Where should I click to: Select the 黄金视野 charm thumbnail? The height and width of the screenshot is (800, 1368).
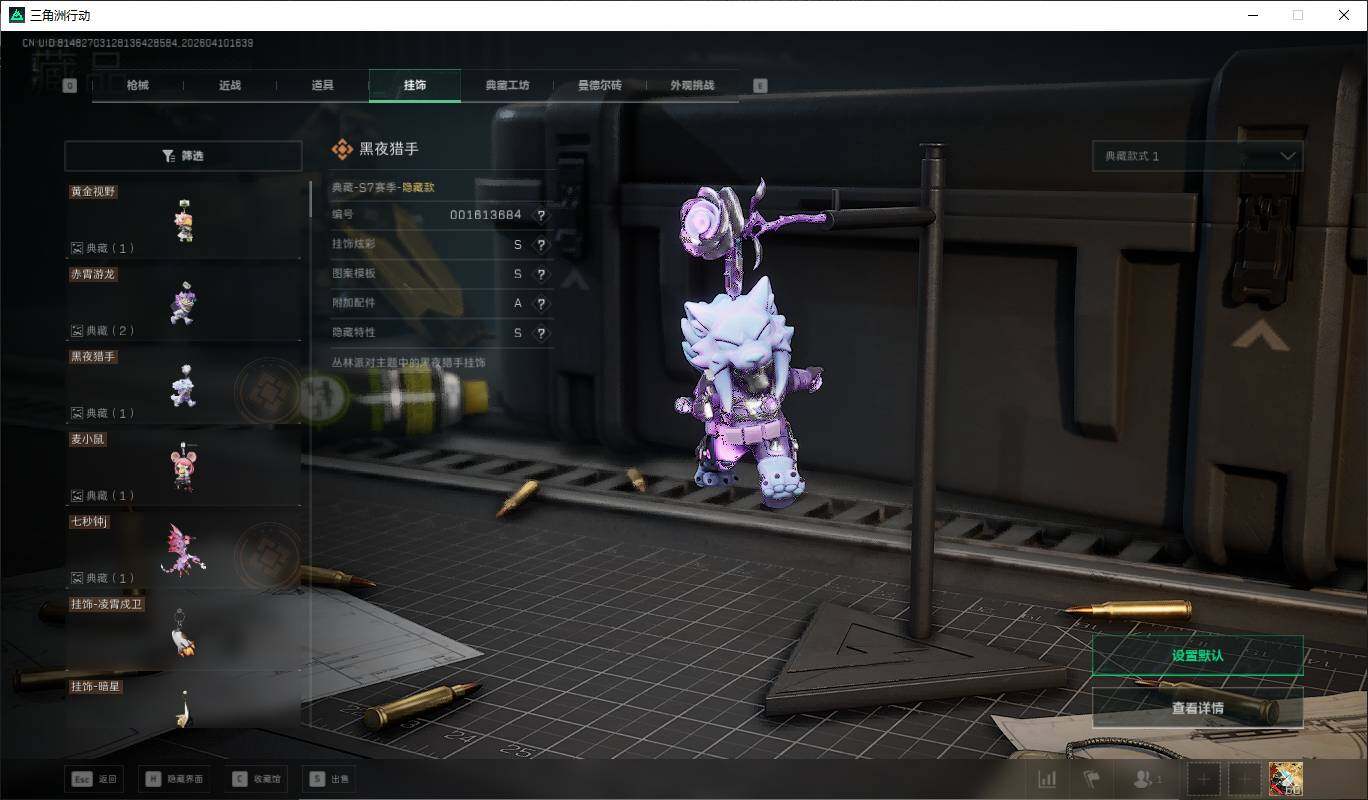pyautogui.click(x=183, y=219)
